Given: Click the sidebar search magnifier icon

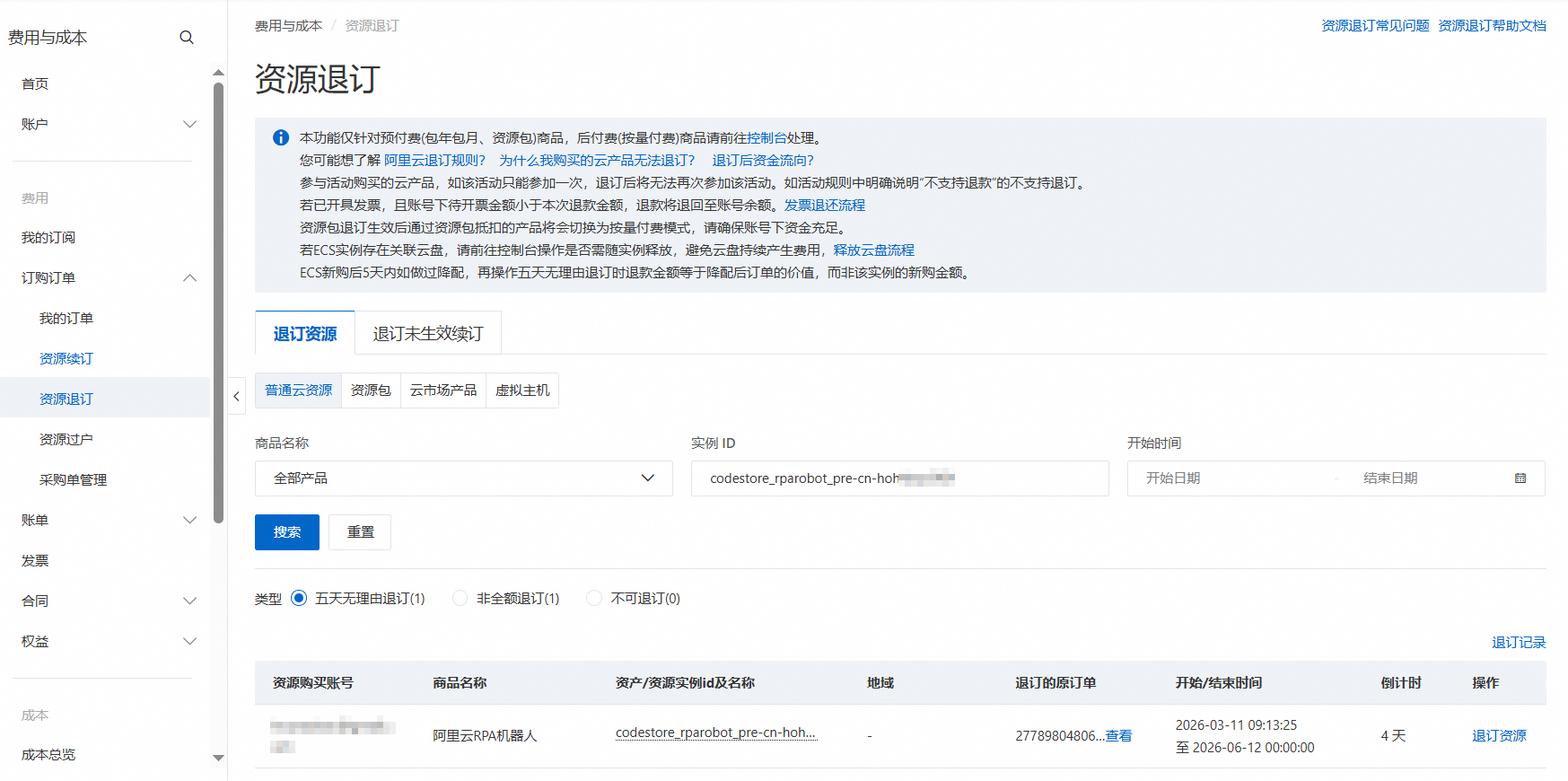Looking at the screenshot, I should point(187,38).
